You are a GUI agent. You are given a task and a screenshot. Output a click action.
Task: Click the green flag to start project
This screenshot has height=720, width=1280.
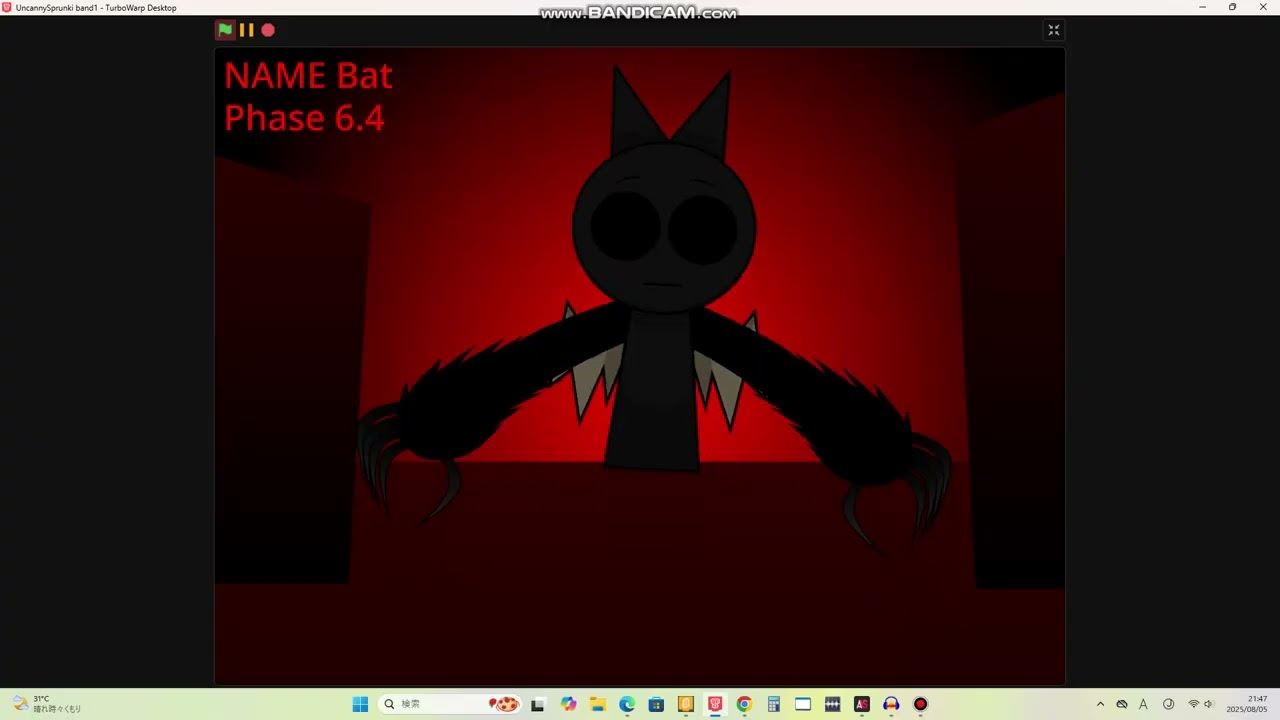click(225, 30)
